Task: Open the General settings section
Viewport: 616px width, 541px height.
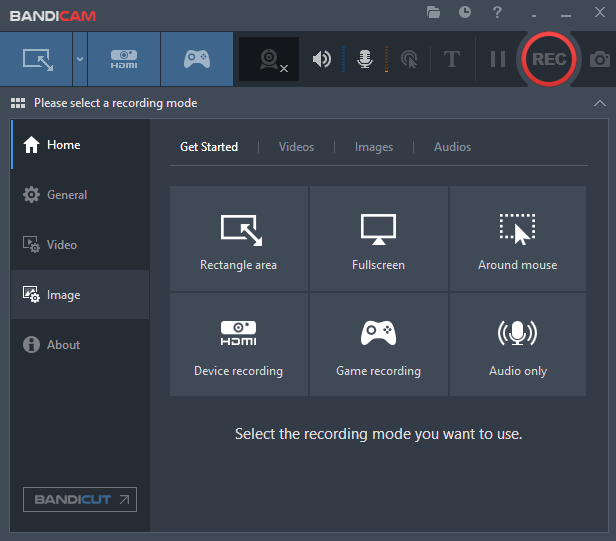Action: point(81,195)
